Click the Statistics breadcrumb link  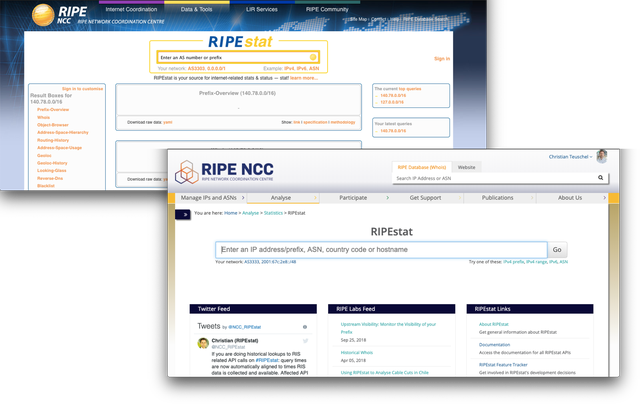pos(273,213)
